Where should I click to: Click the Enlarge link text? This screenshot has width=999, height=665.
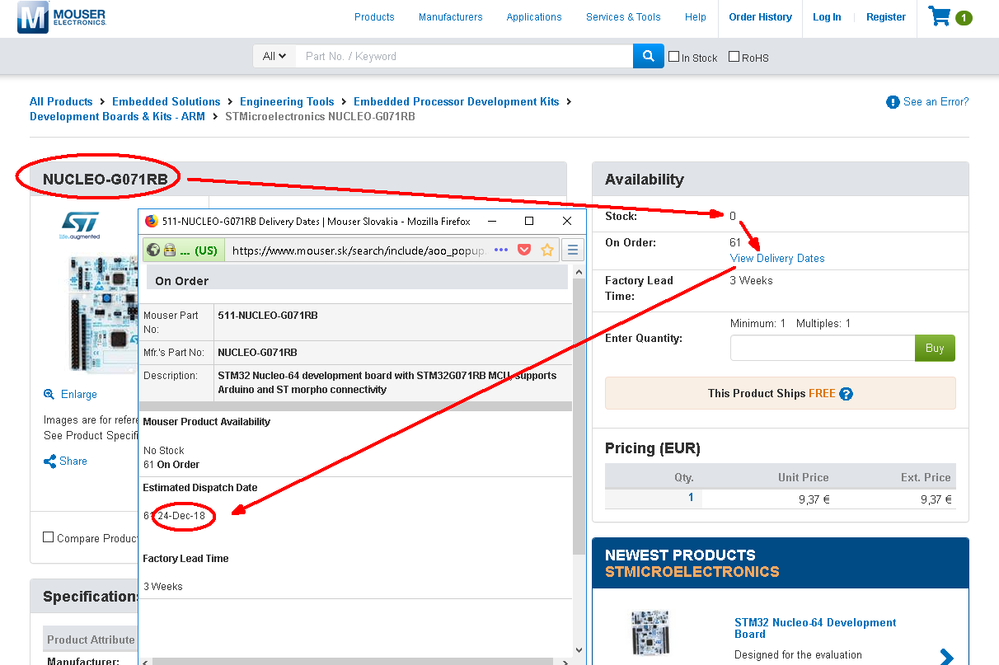[x=79, y=394]
